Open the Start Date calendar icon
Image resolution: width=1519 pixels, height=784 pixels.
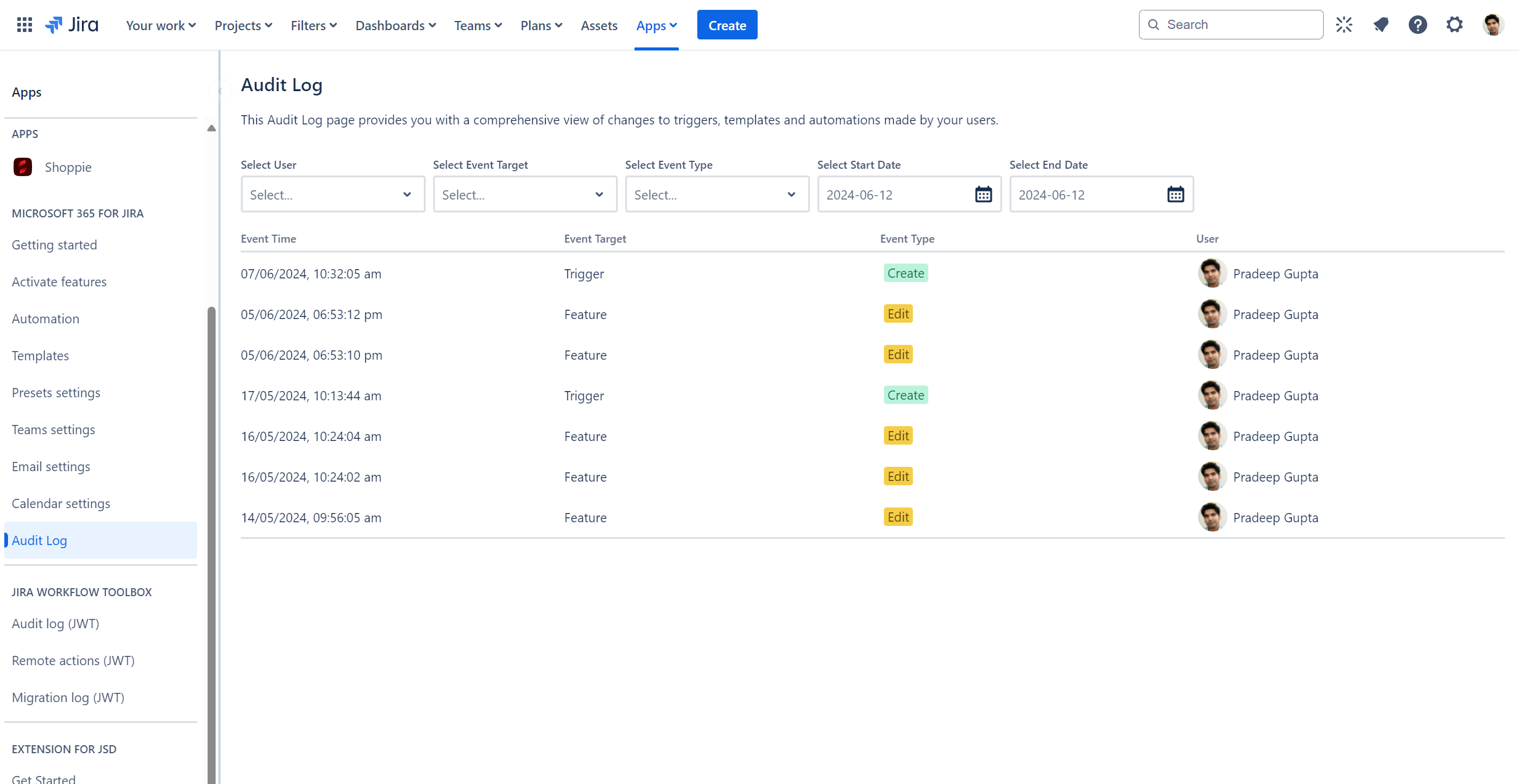(x=983, y=195)
